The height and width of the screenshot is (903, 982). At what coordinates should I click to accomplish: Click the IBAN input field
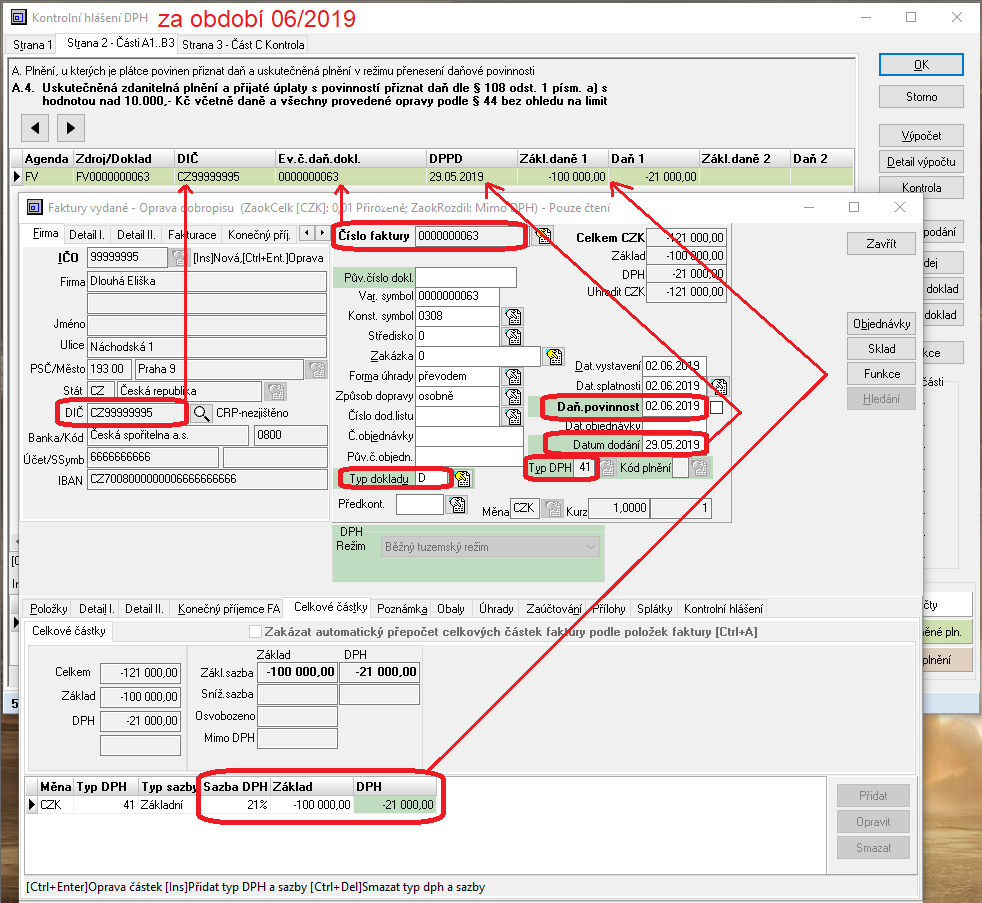(207, 480)
